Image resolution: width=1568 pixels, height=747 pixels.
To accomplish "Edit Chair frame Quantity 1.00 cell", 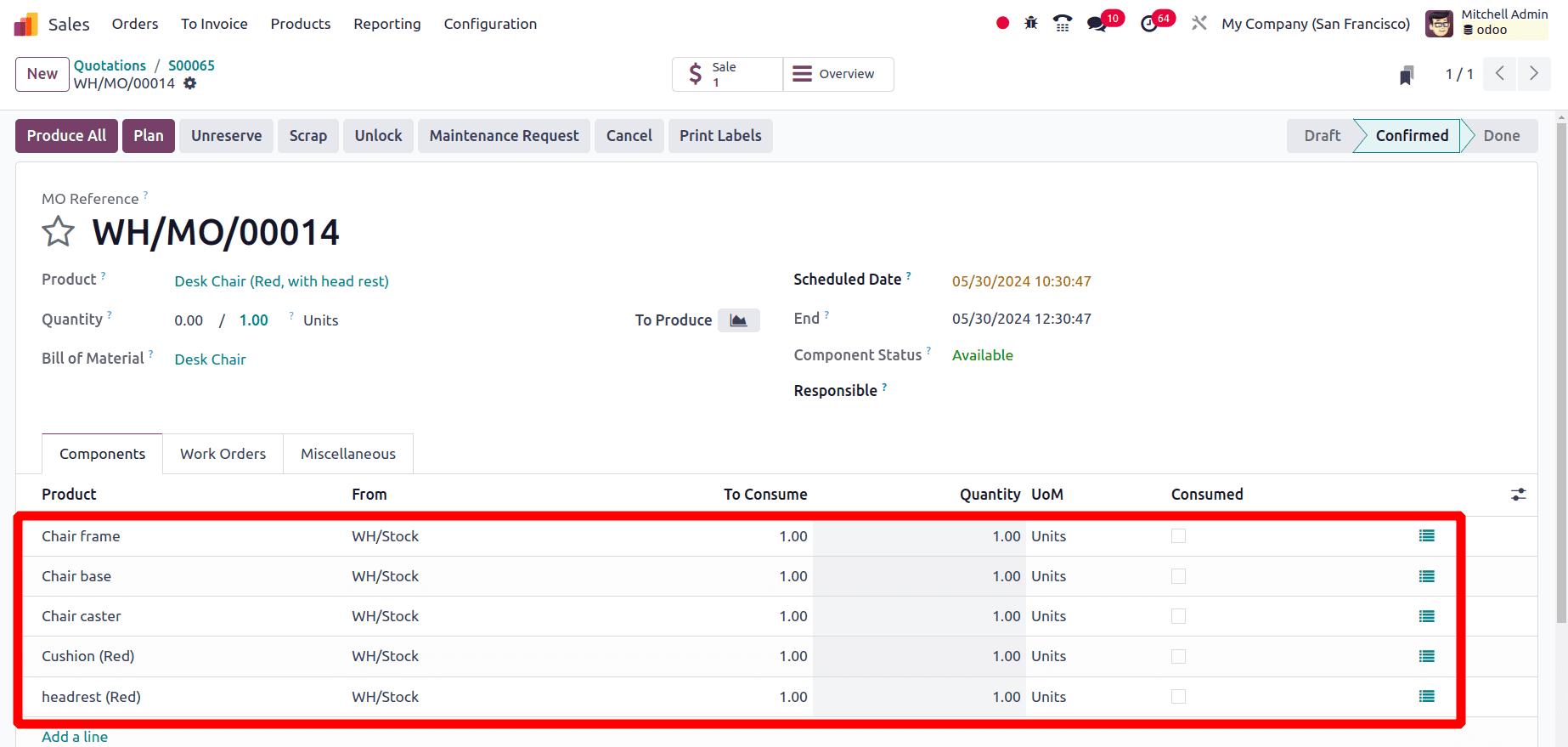I will tap(919, 536).
